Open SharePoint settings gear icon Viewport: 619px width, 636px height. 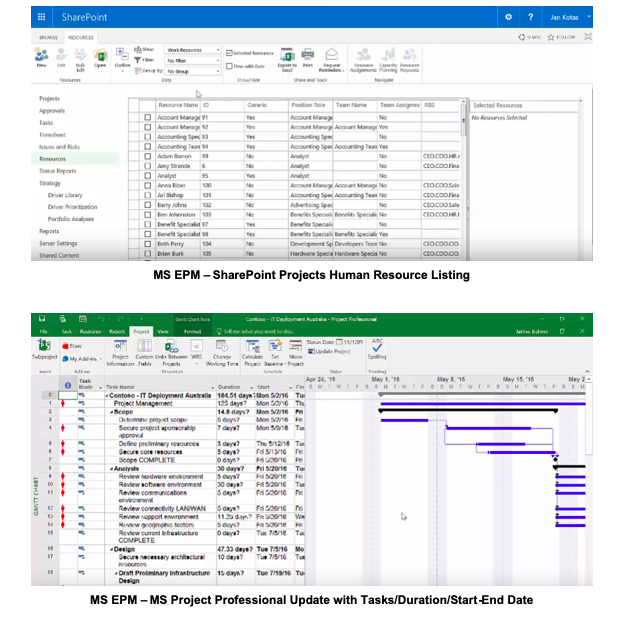[x=508, y=17]
